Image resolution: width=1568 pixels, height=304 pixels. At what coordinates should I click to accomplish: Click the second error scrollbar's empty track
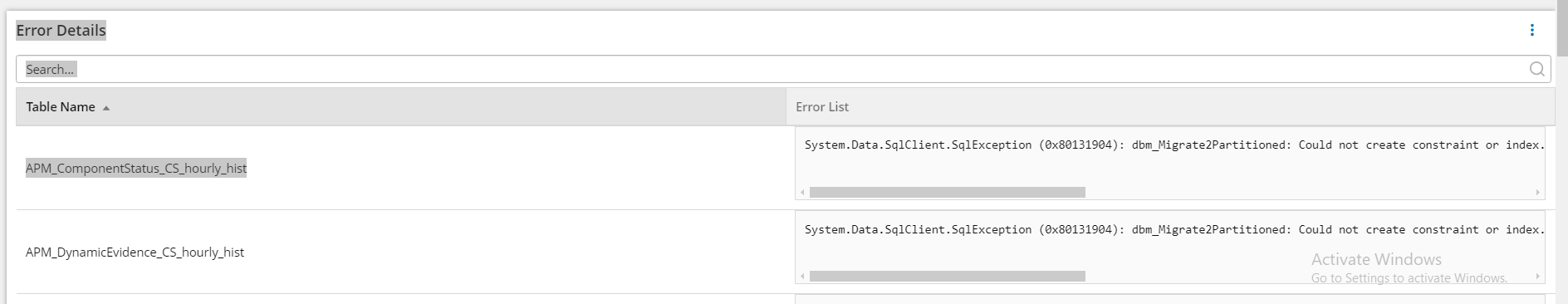(1309, 276)
